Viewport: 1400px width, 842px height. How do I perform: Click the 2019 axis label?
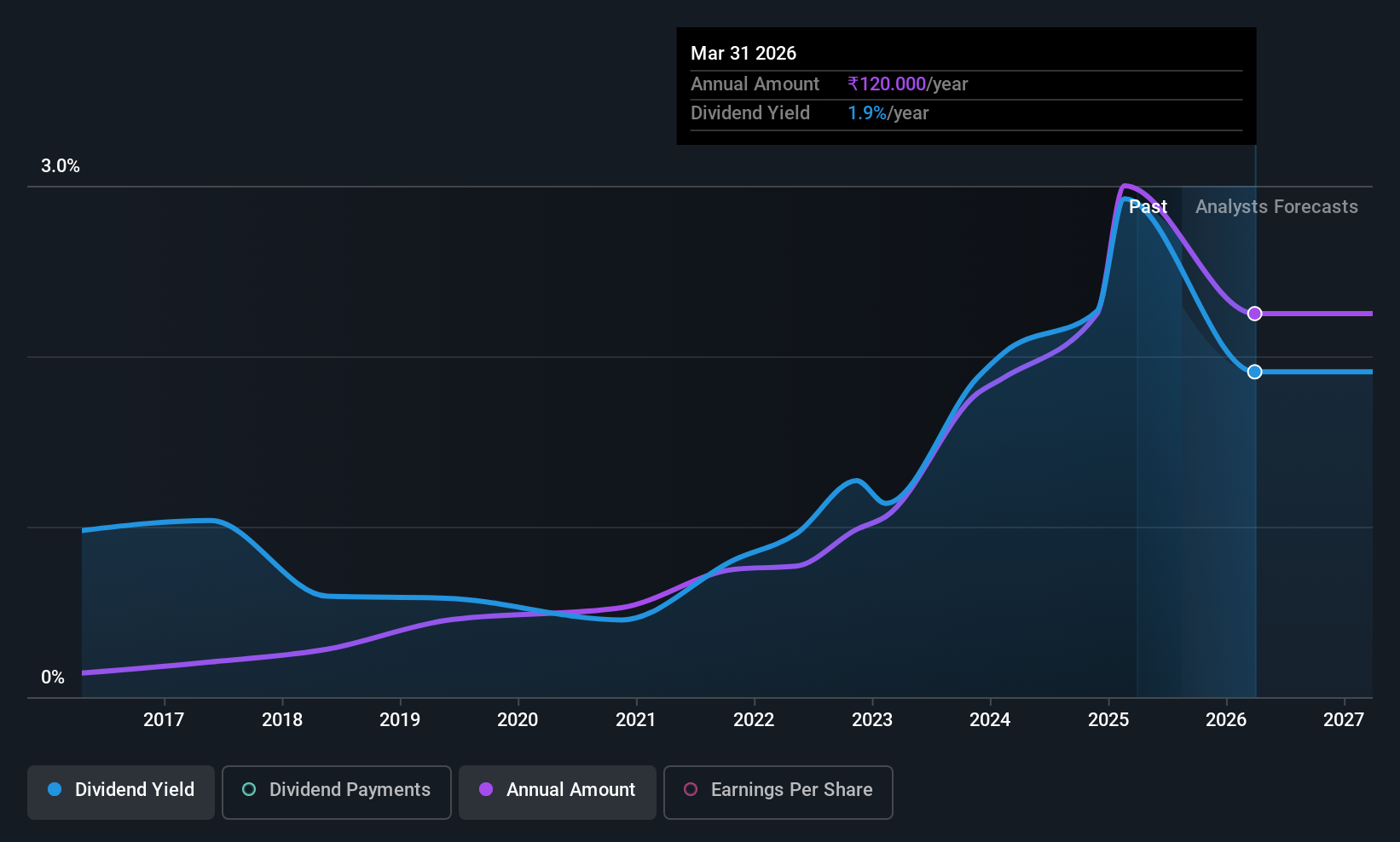tap(400, 720)
